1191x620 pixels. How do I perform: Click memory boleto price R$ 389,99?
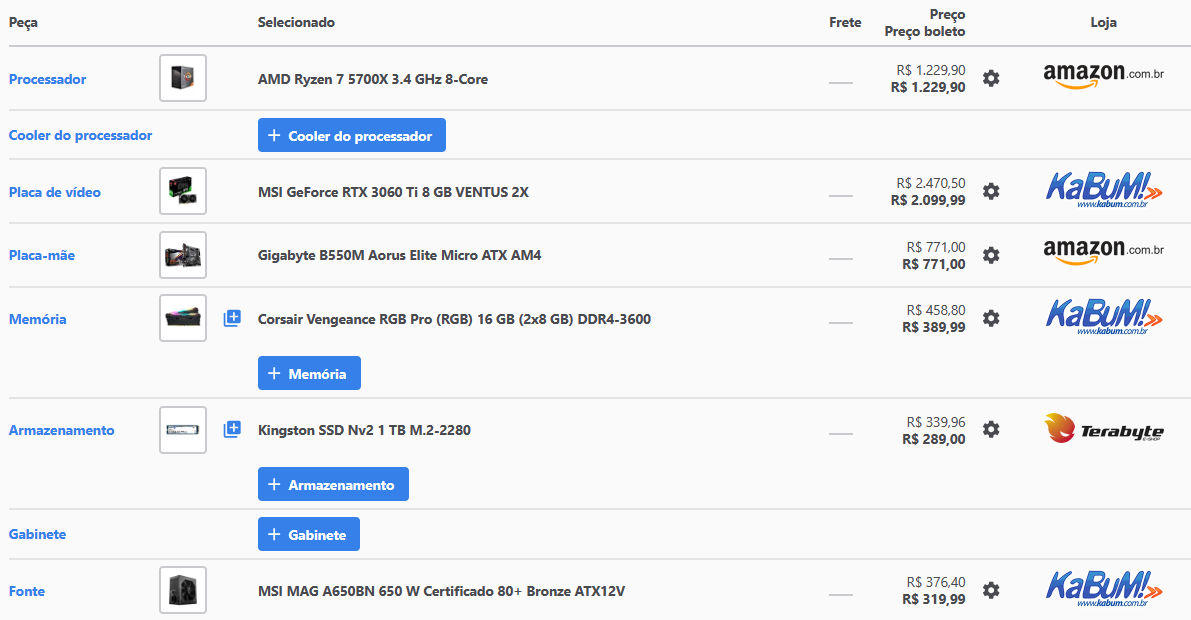pos(934,327)
